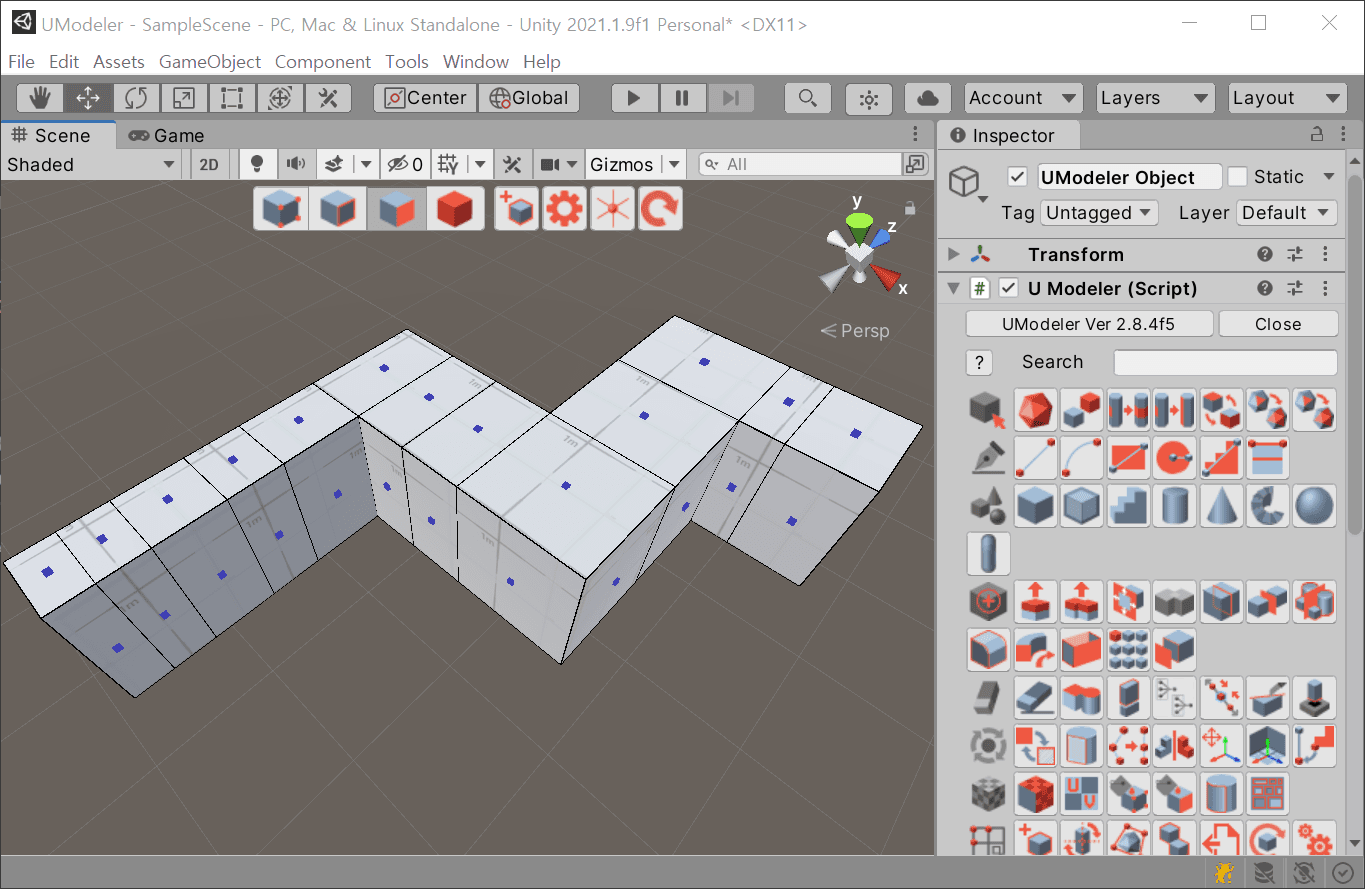This screenshot has height=889, width=1365.
Task: Click the question mark help button
Action: pos(979,362)
